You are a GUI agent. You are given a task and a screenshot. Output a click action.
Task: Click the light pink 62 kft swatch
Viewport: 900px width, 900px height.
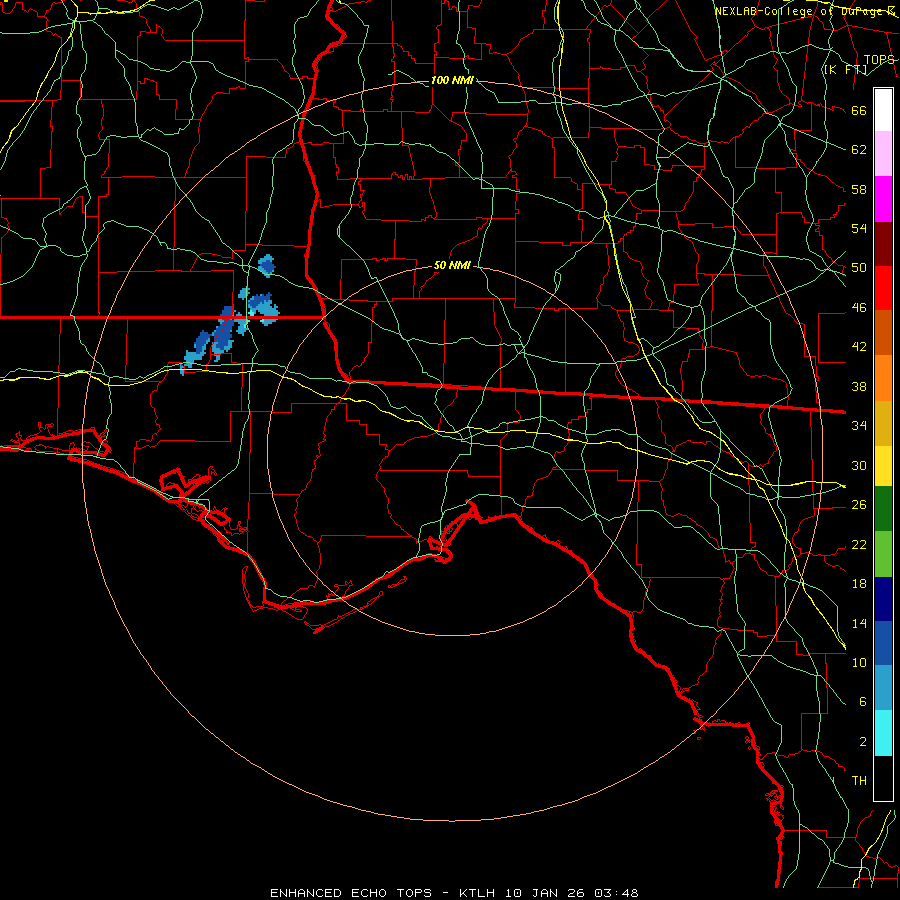click(883, 154)
